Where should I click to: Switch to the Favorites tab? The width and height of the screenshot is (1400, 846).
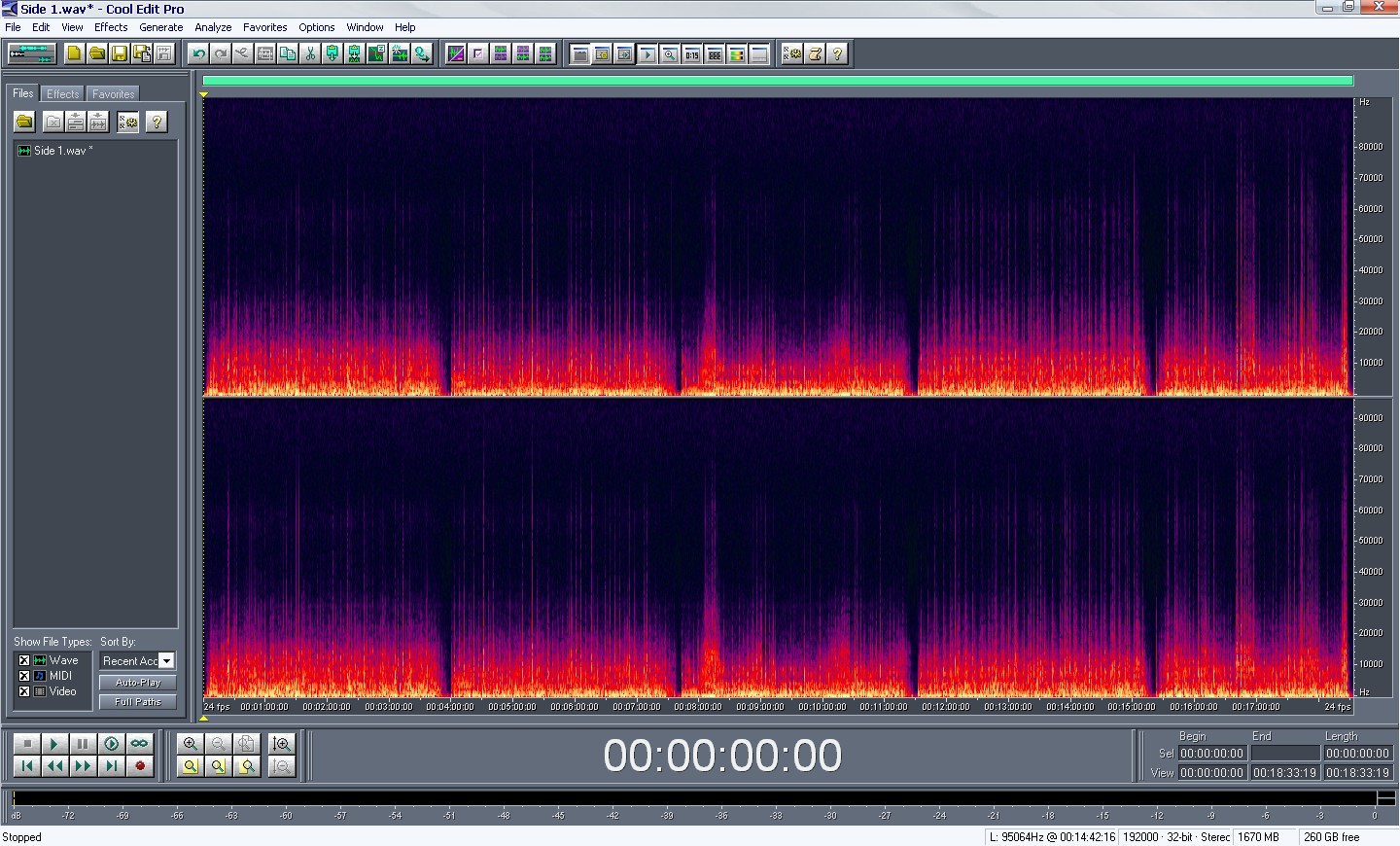coord(113,94)
